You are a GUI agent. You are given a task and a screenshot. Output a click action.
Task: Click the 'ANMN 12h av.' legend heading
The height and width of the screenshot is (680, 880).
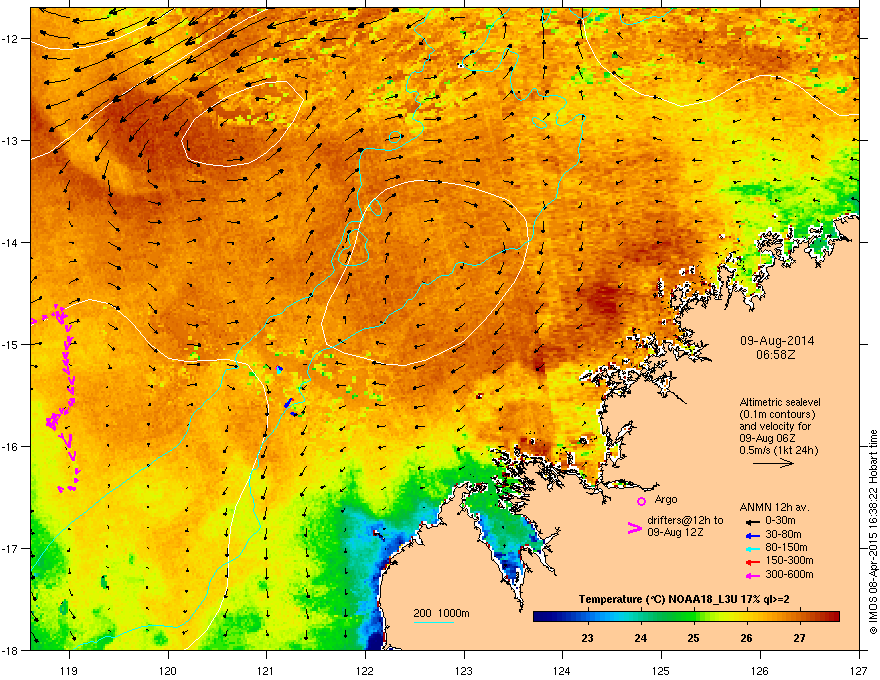pos(774,507)
